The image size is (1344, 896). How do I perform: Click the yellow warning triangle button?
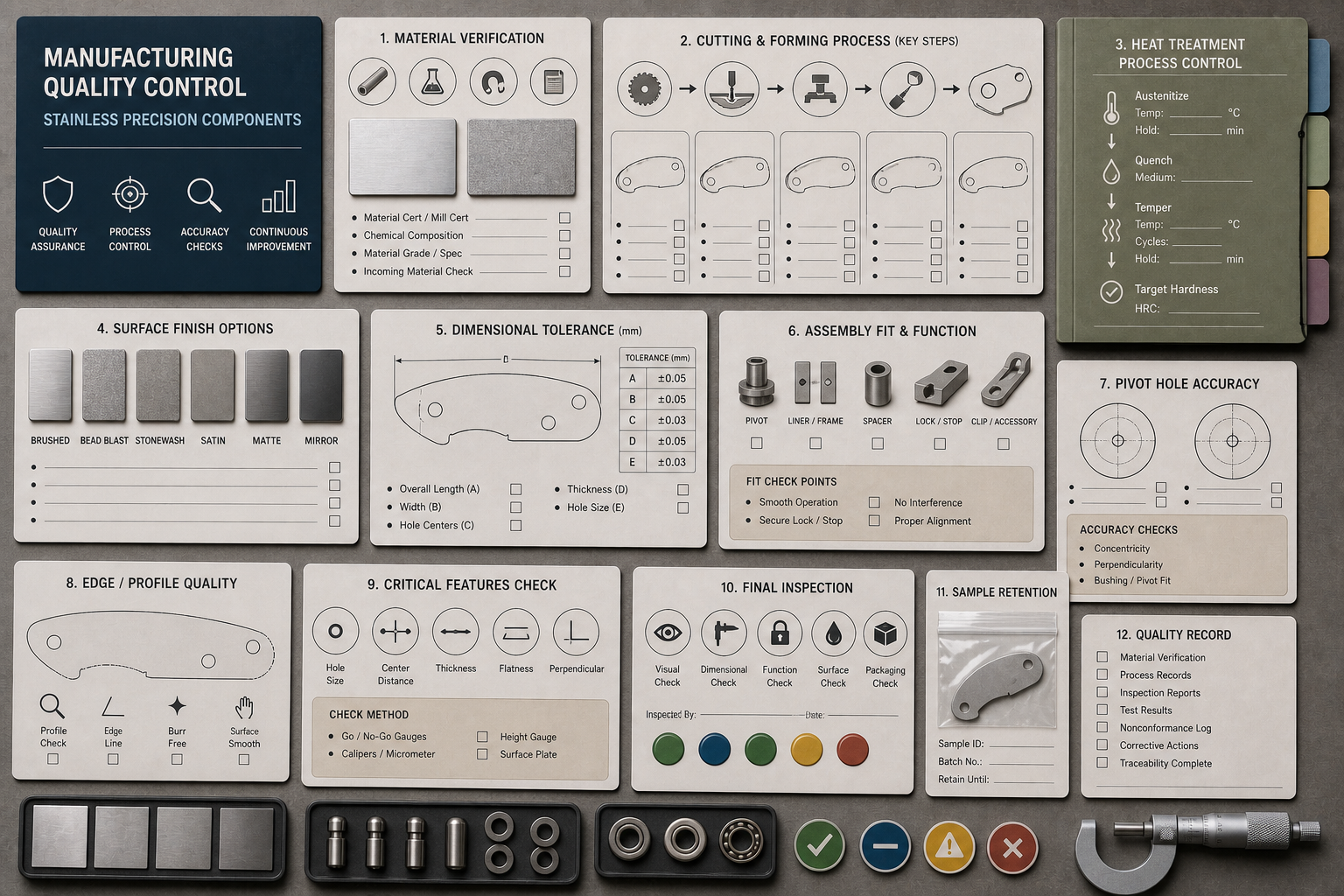[948, 847]
